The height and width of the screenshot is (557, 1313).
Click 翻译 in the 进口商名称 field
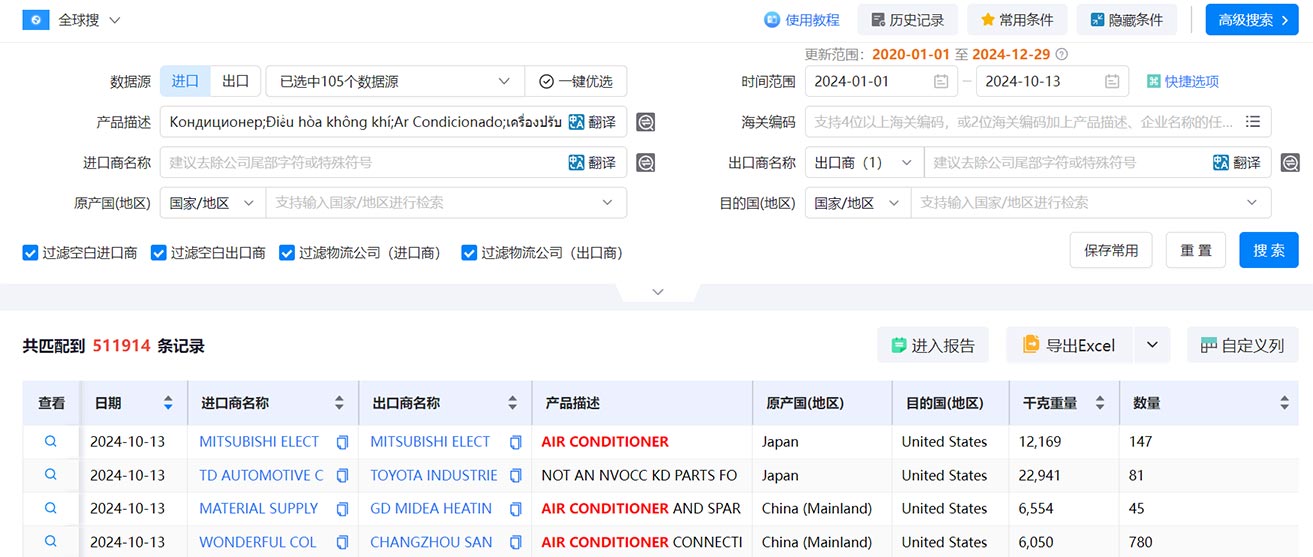pyautogui.click(x=593, y=162)
